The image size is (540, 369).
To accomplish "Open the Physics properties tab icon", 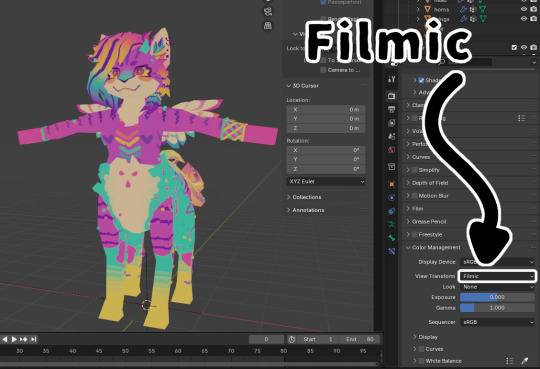I will point(392,197).
